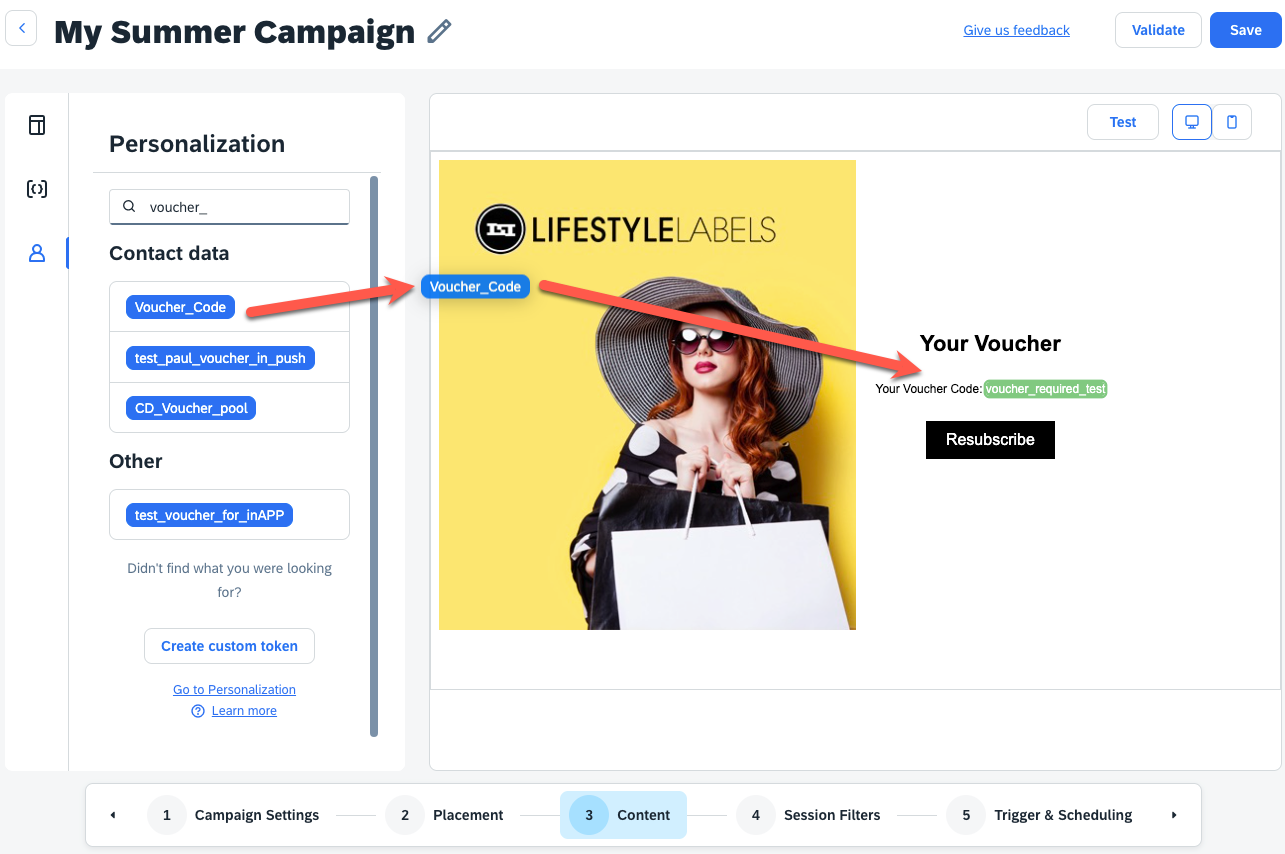Go to next wizard steps arrow
Viewport: 1285px width, 854px height.
point(1174,815)
